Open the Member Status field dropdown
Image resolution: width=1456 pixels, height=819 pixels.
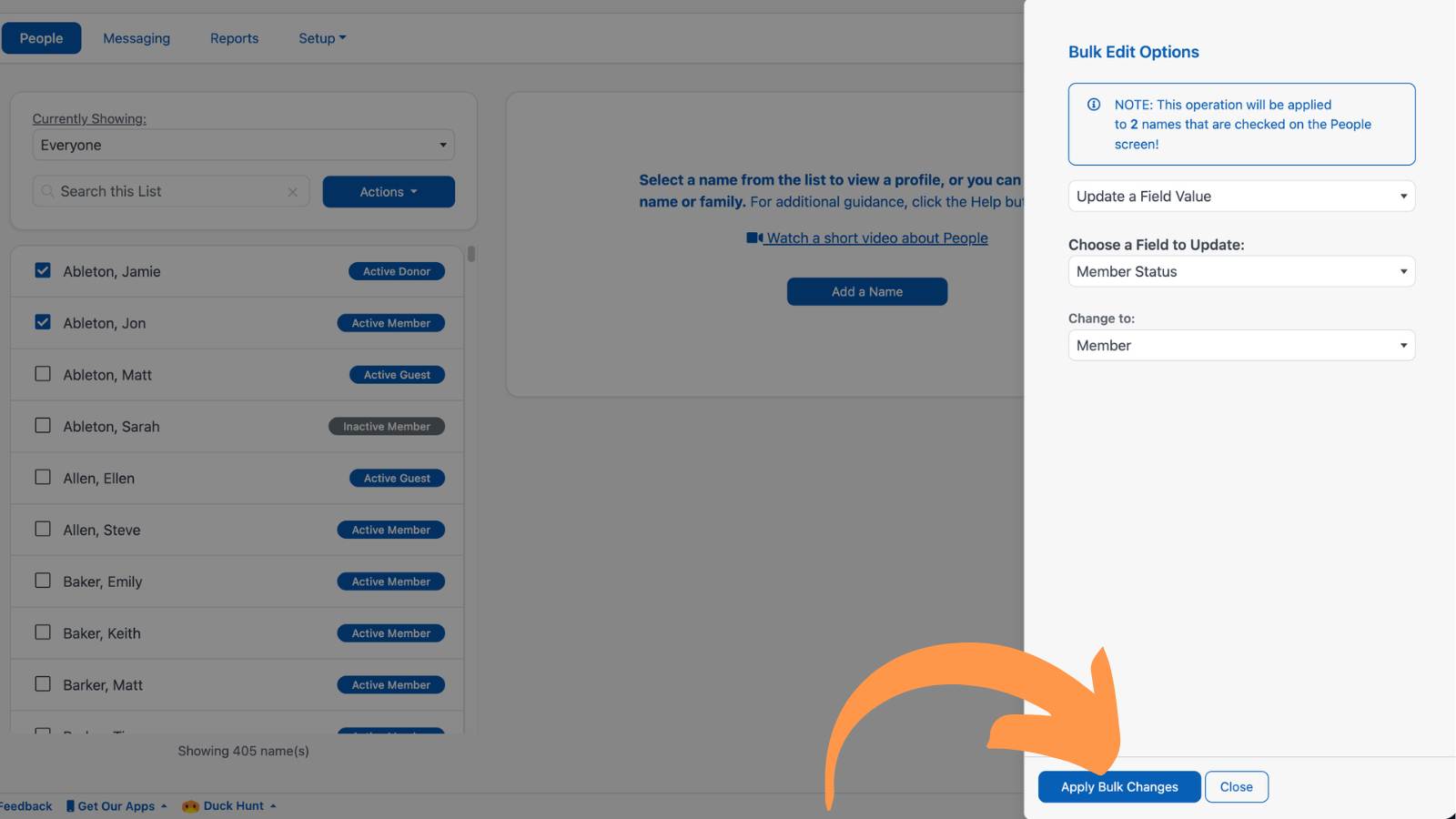1241,271
